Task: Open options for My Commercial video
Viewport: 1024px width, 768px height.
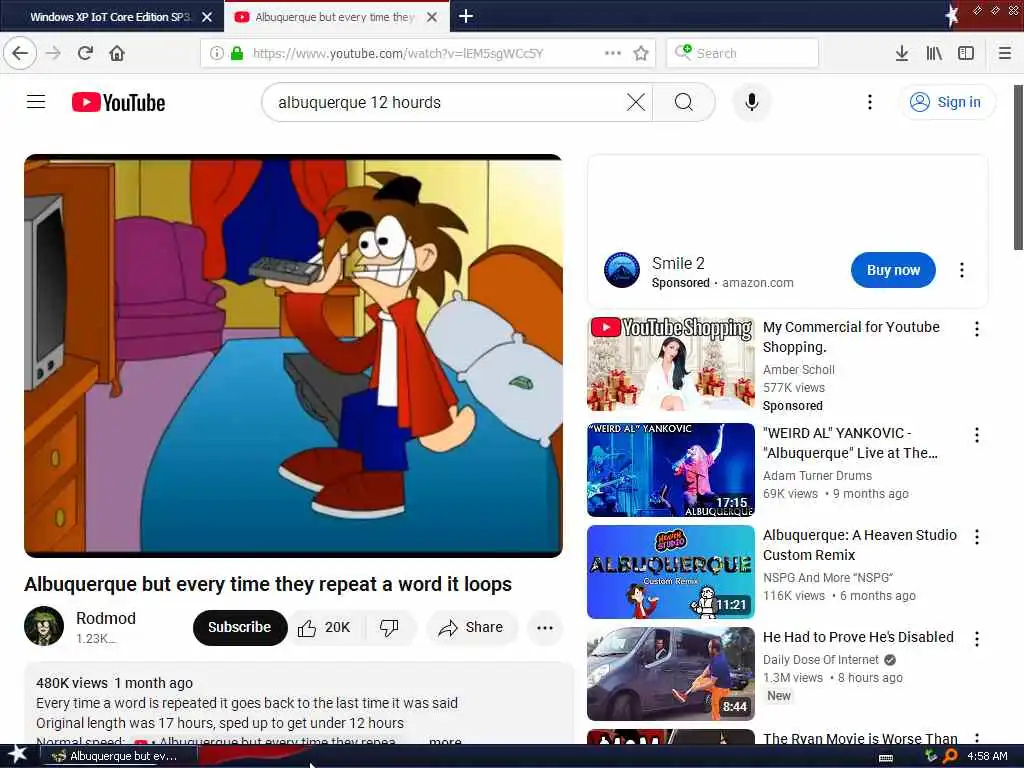Action: click(x=977, y=328)
